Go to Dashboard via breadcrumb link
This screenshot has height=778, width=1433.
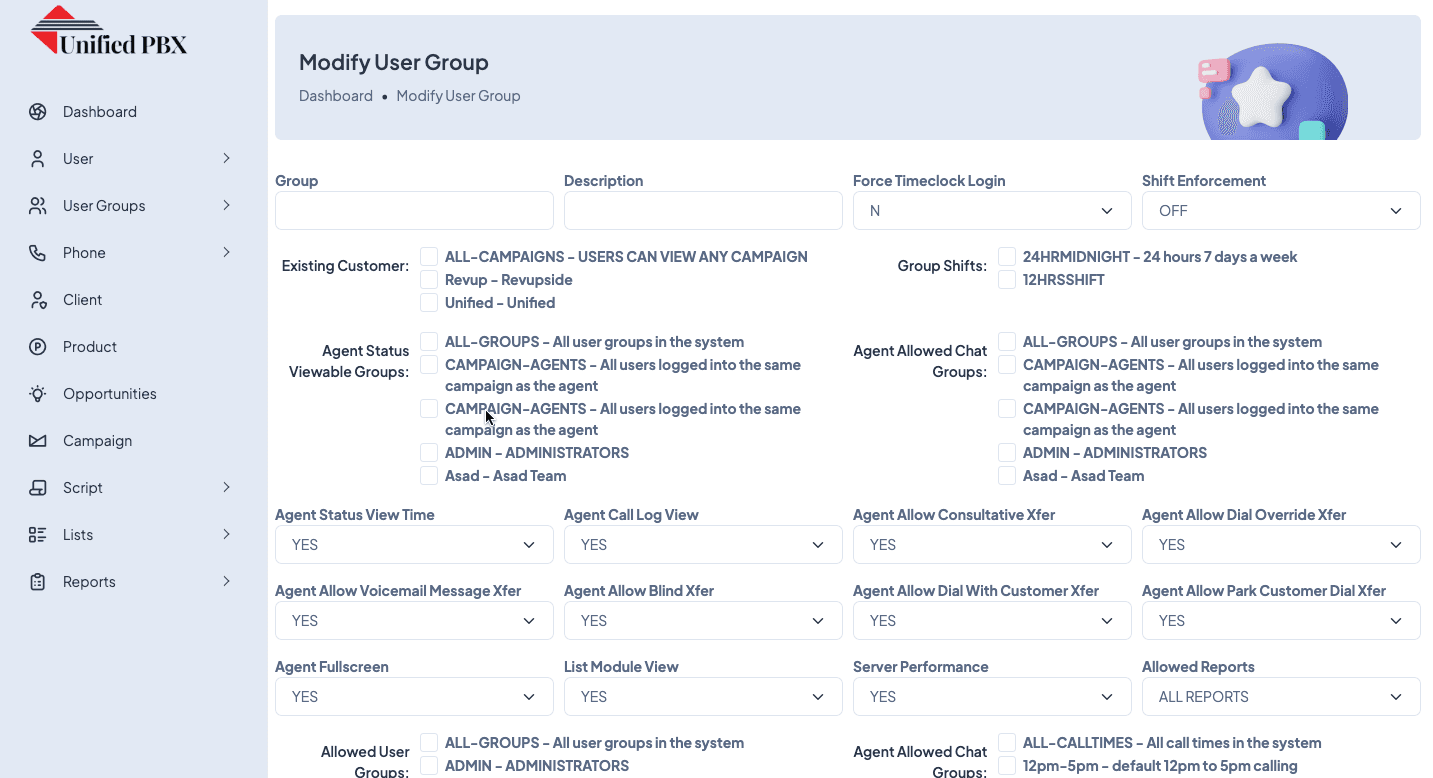tap(335, 96)
